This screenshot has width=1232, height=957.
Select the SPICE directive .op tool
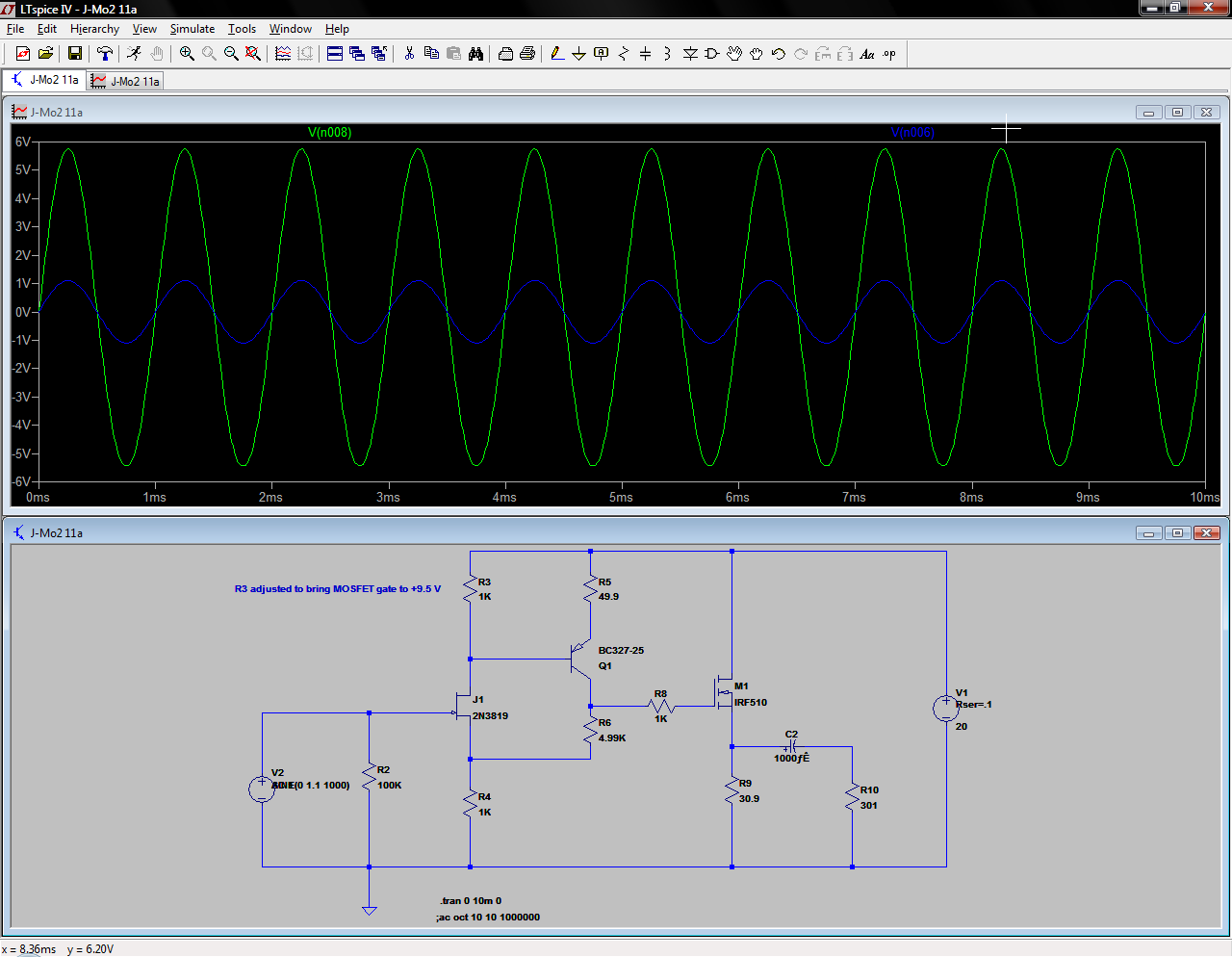[x=889, y=54]
